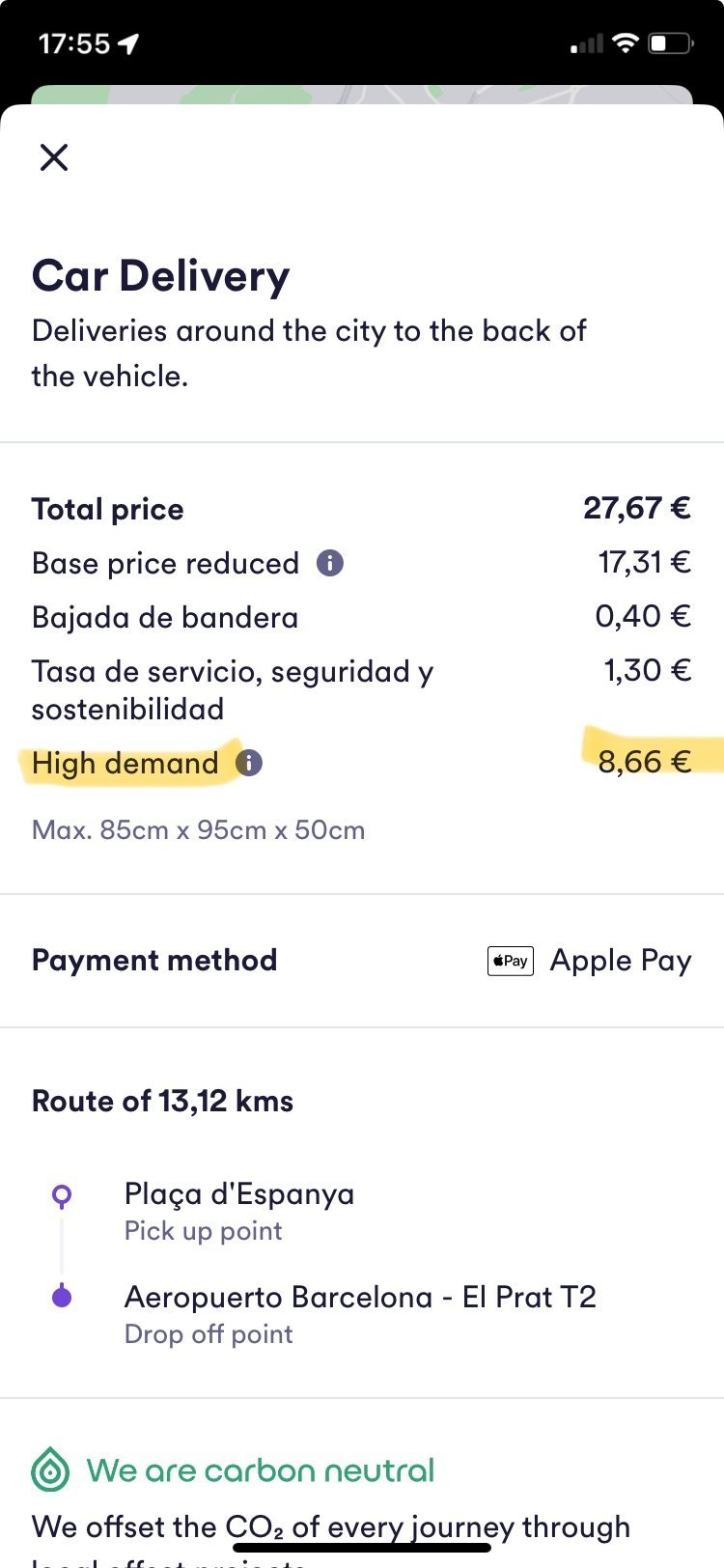Open the Payment method row
The width and height of the screenshot is (724, 1568).
point(362,961)
